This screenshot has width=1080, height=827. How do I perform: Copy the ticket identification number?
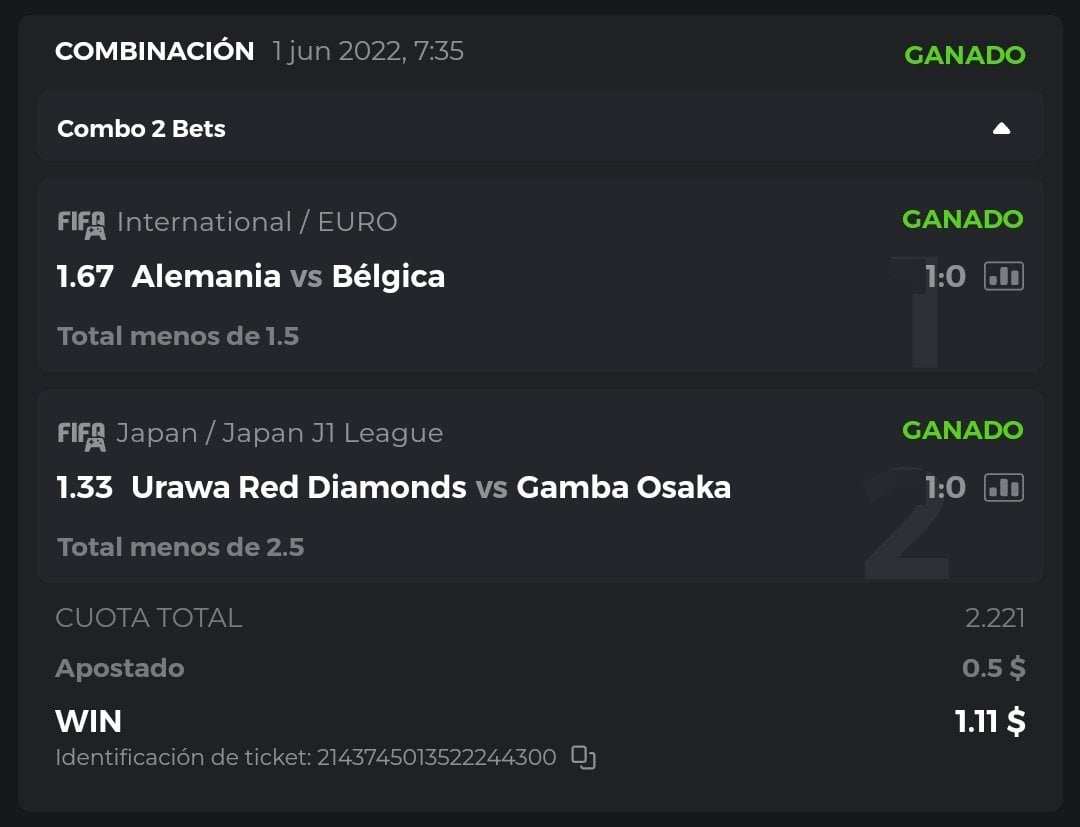(x=583, y=758)
